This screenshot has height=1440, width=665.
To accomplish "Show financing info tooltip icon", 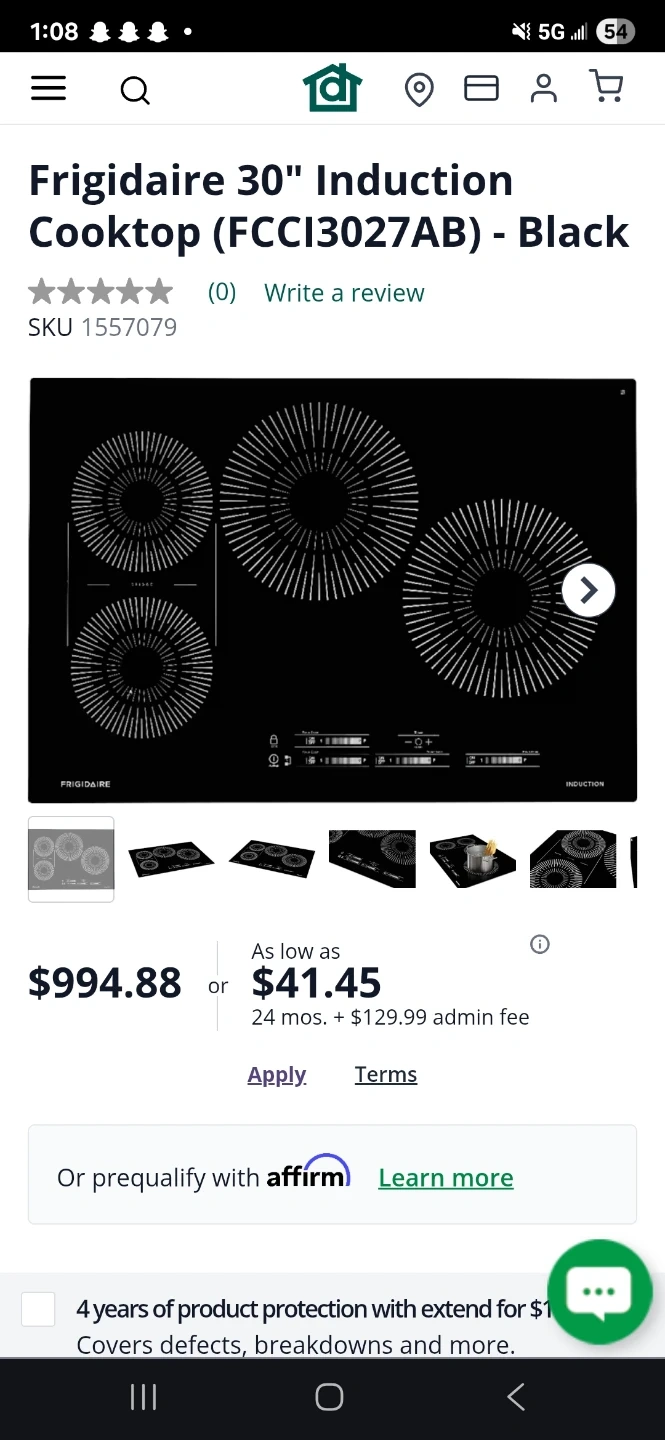I will (x=540, y=944).
